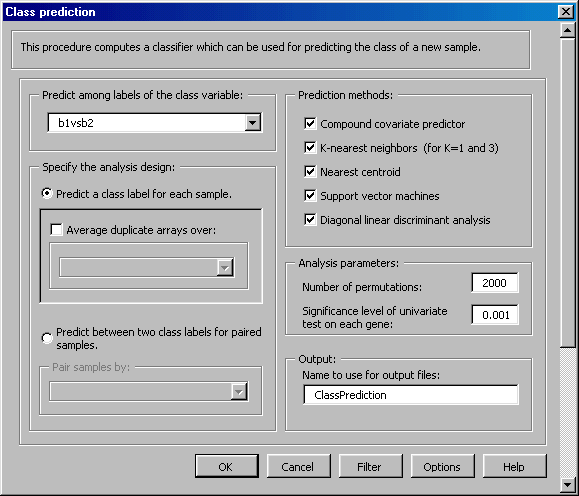The height and width of the screenshot is (496, 579).
Task: Expand the Average duplicate arrays dropdown
Action: click(x=225, y=267)
